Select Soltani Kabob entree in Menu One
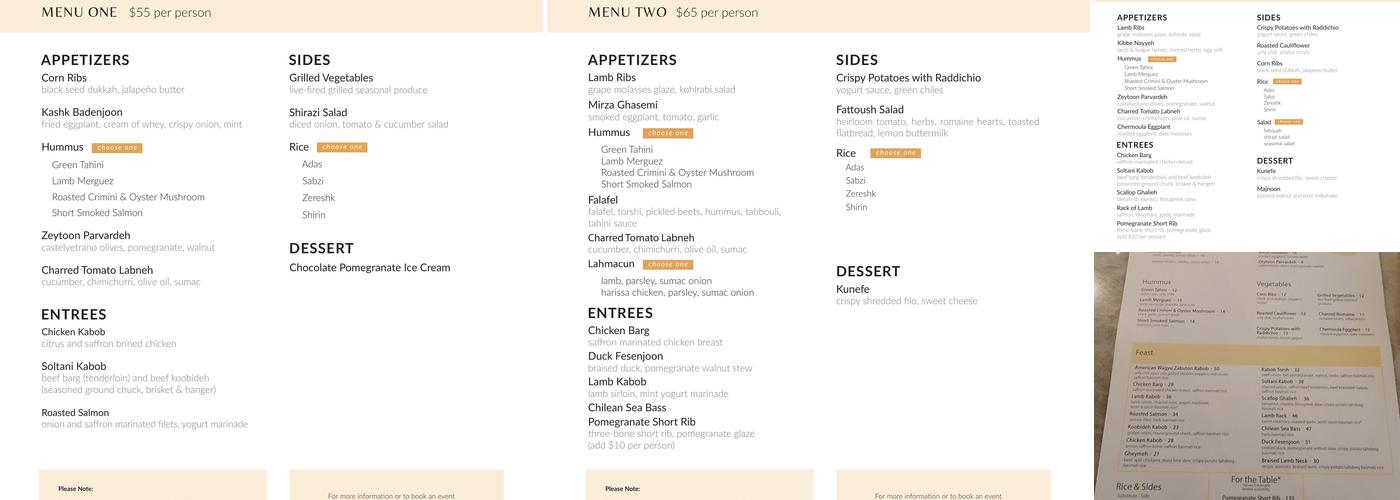The width and height of the screenshot is (1400, 500). pyautogui.click(x=74, y=367)
